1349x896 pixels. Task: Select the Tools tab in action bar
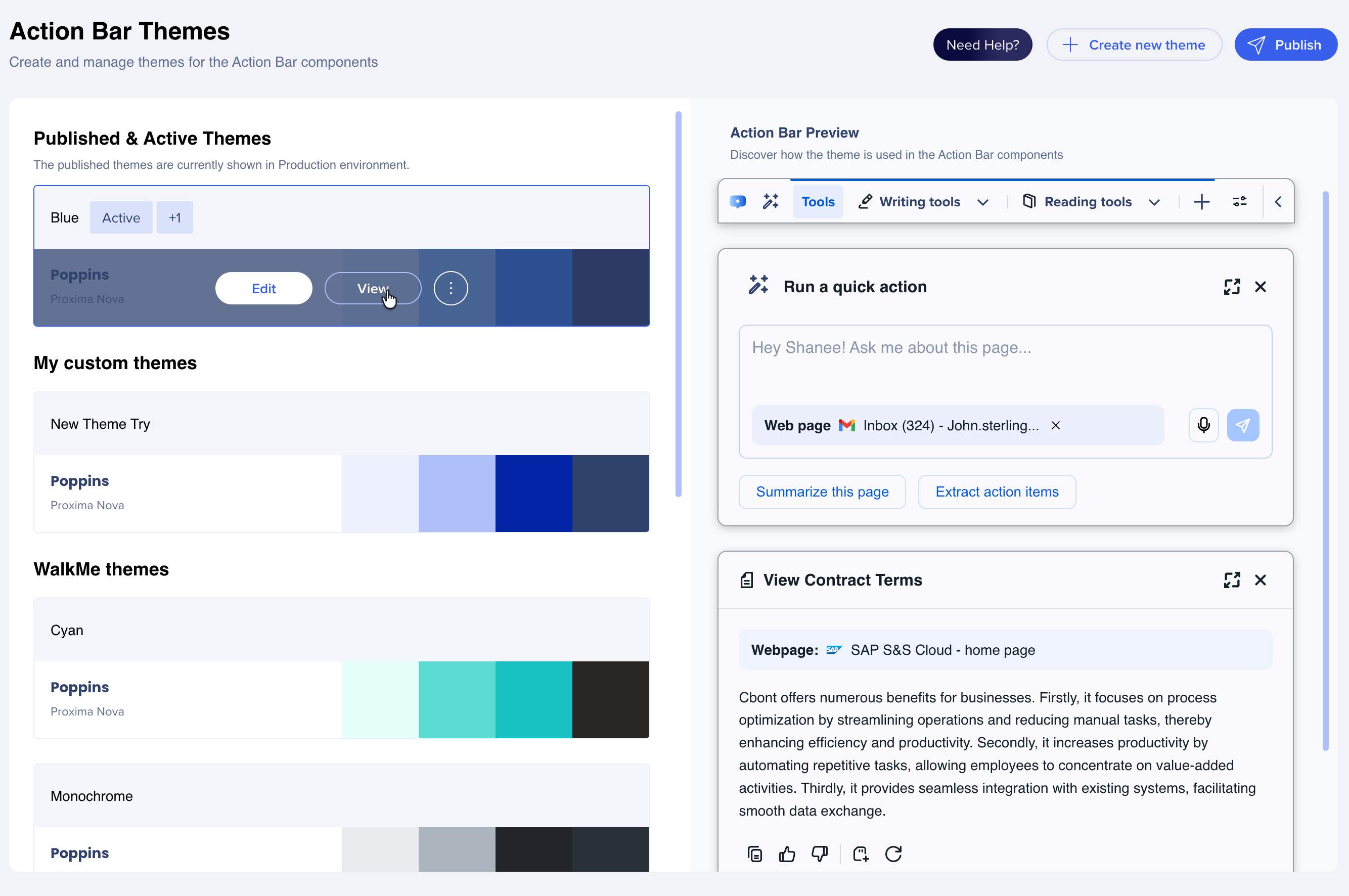tap(818, 201)
